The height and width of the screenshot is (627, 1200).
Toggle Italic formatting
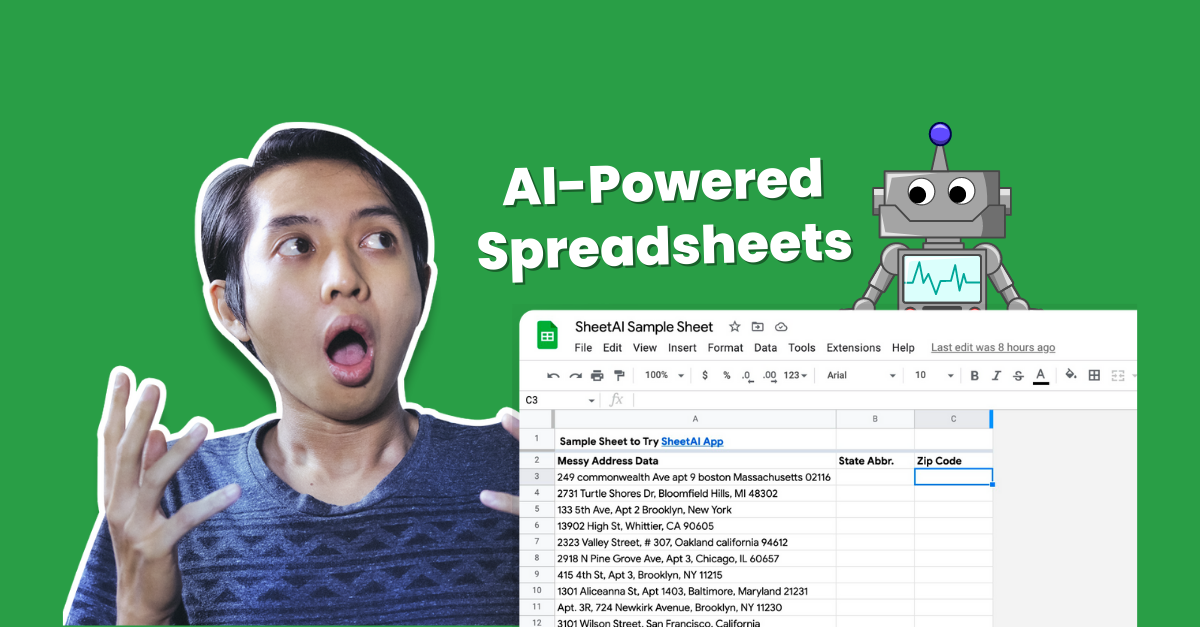click(x=996, y=376)
